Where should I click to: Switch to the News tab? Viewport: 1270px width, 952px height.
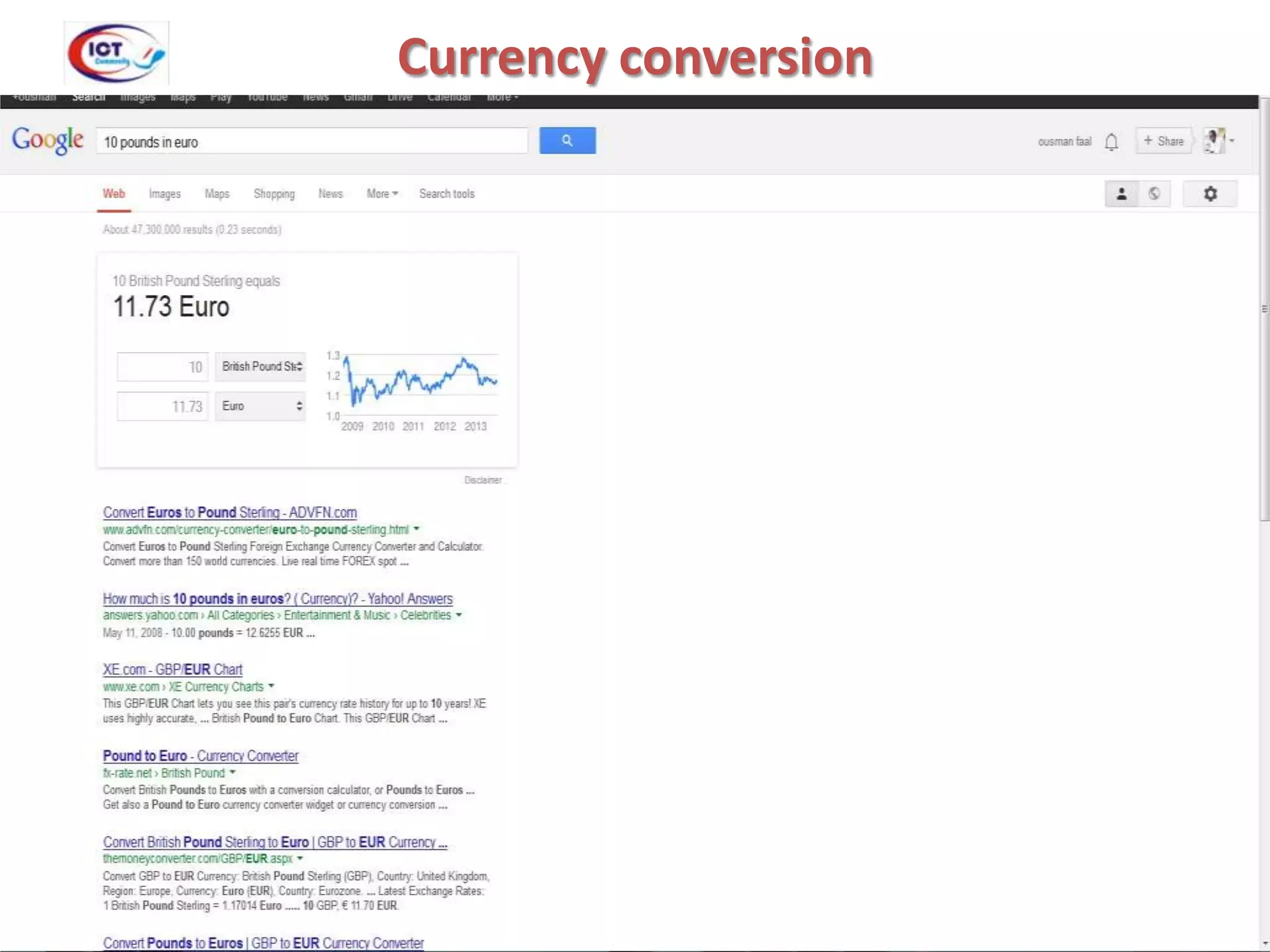[x=331, y=194]
